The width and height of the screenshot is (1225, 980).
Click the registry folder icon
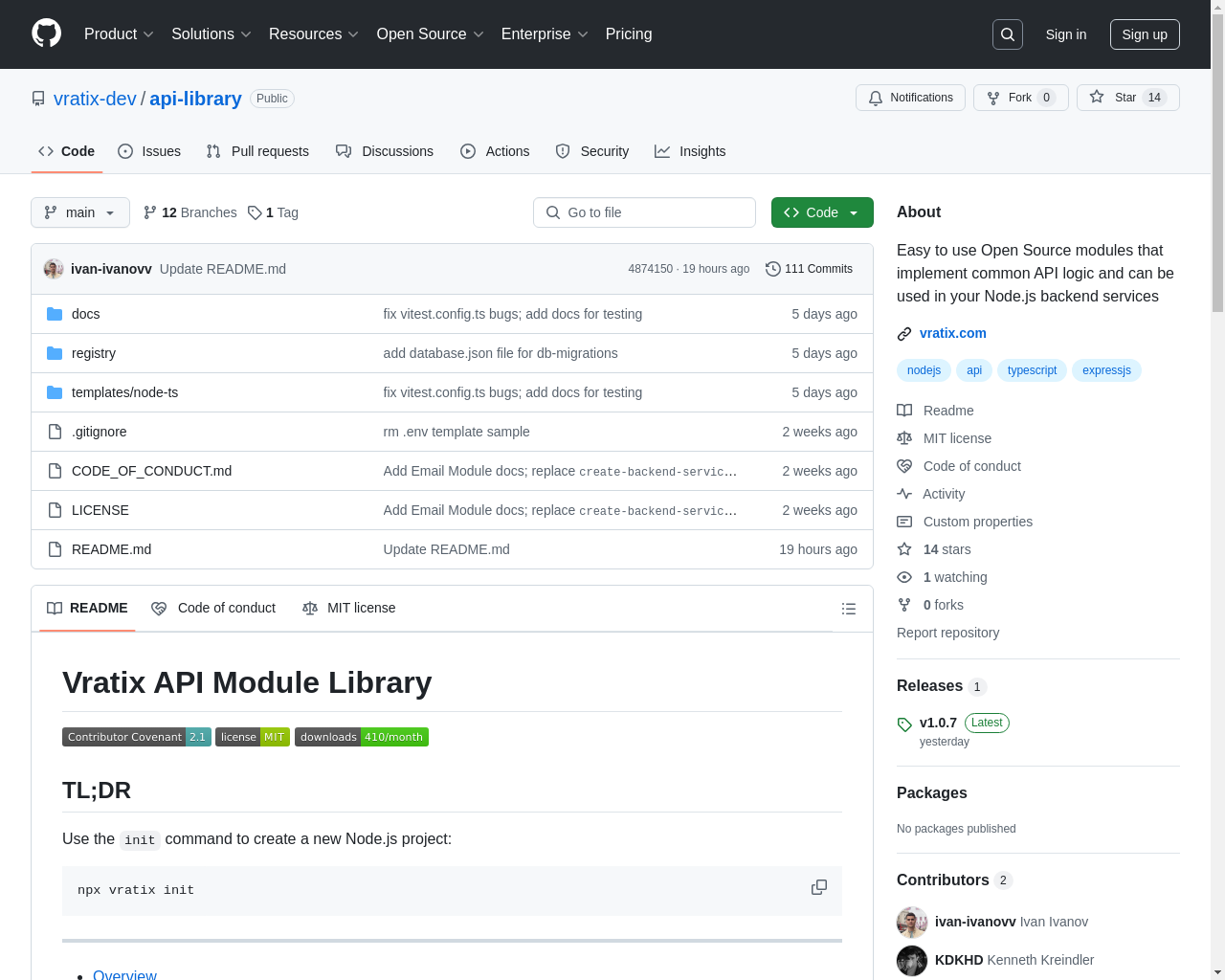55,353
